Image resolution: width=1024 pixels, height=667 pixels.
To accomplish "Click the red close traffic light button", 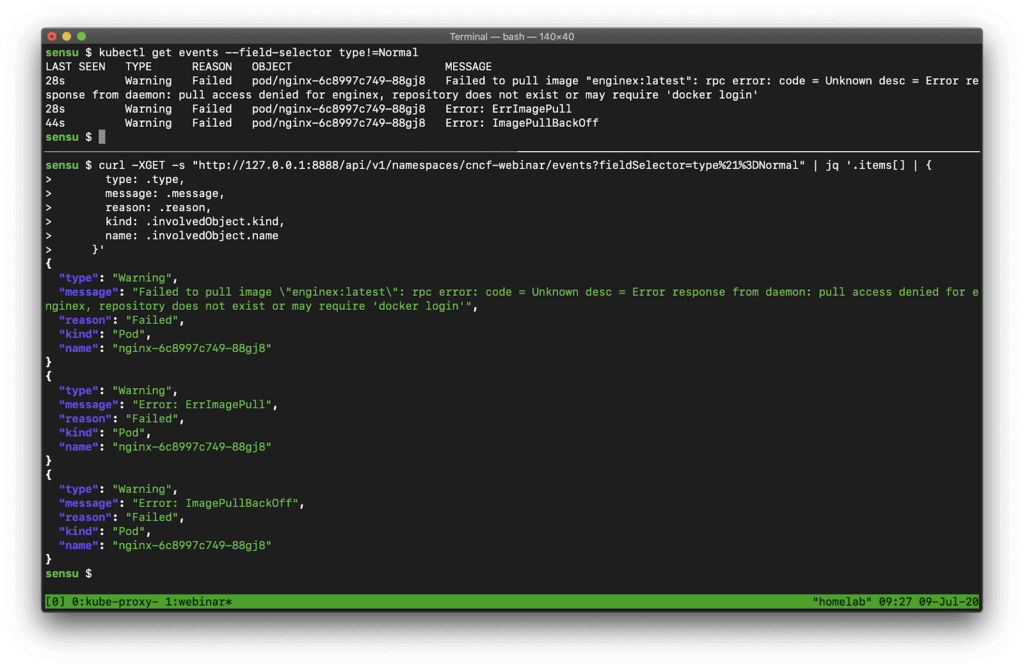I will pos(51,36).
